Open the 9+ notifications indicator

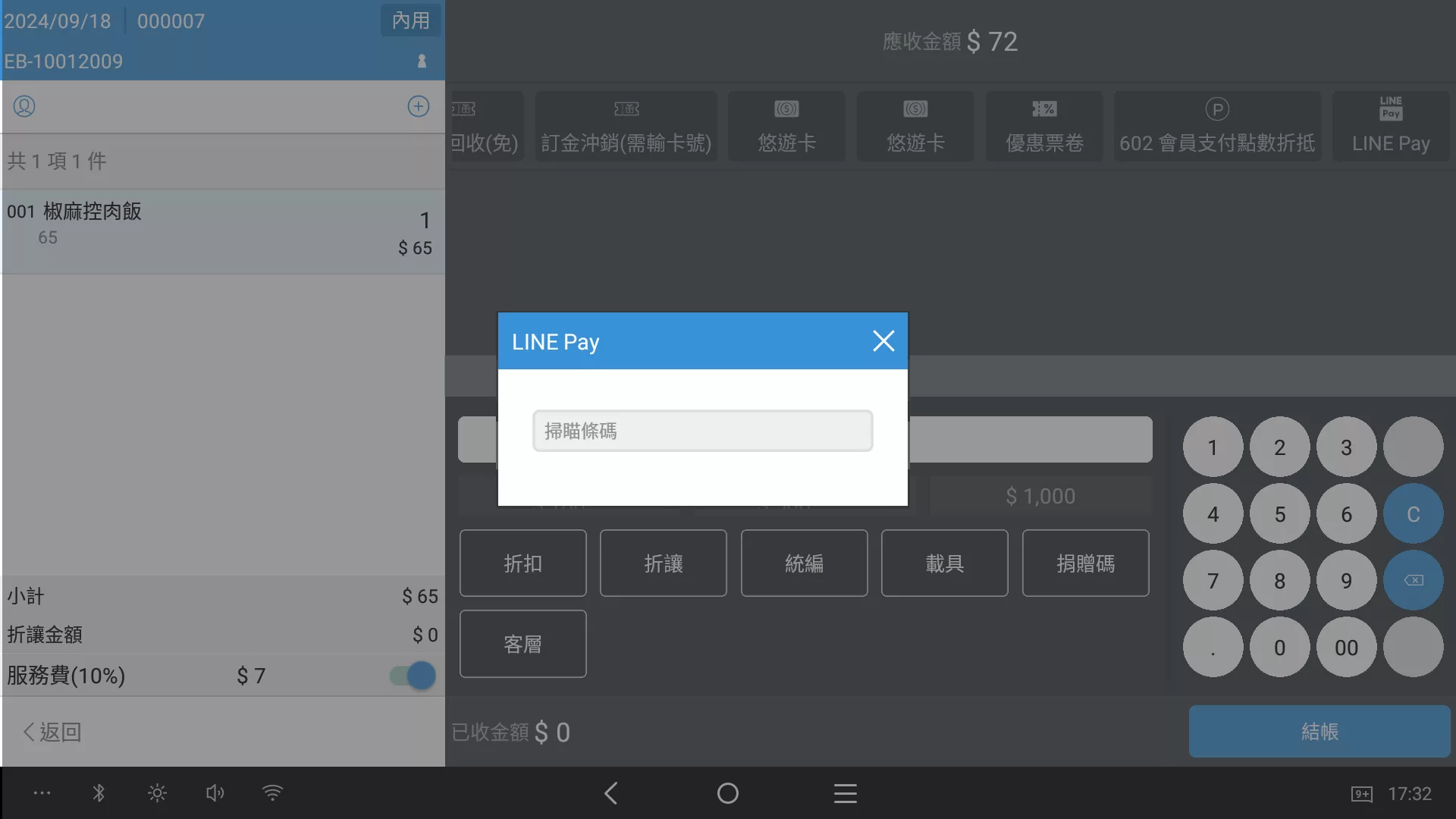click(x=1361, y=794)
